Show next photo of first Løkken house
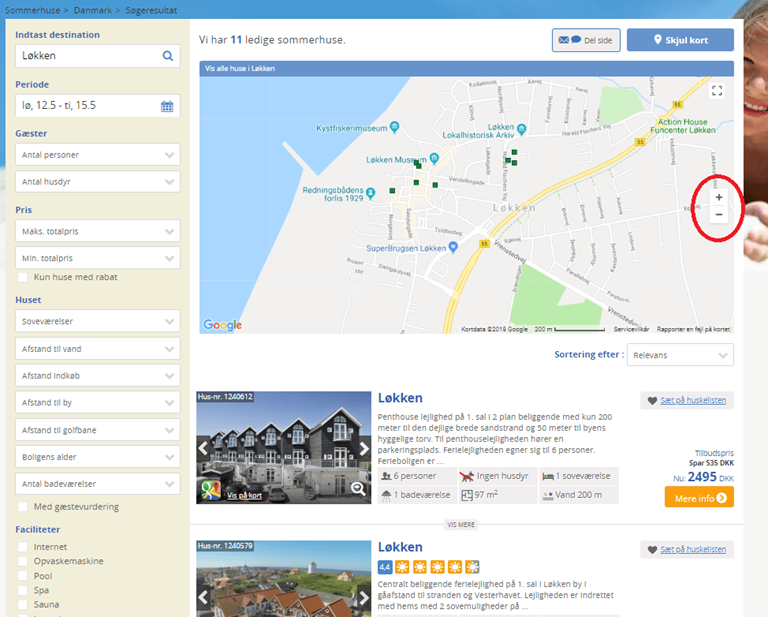Image resolution: width=768 pixels, height=617 pixels. [364, 448]
